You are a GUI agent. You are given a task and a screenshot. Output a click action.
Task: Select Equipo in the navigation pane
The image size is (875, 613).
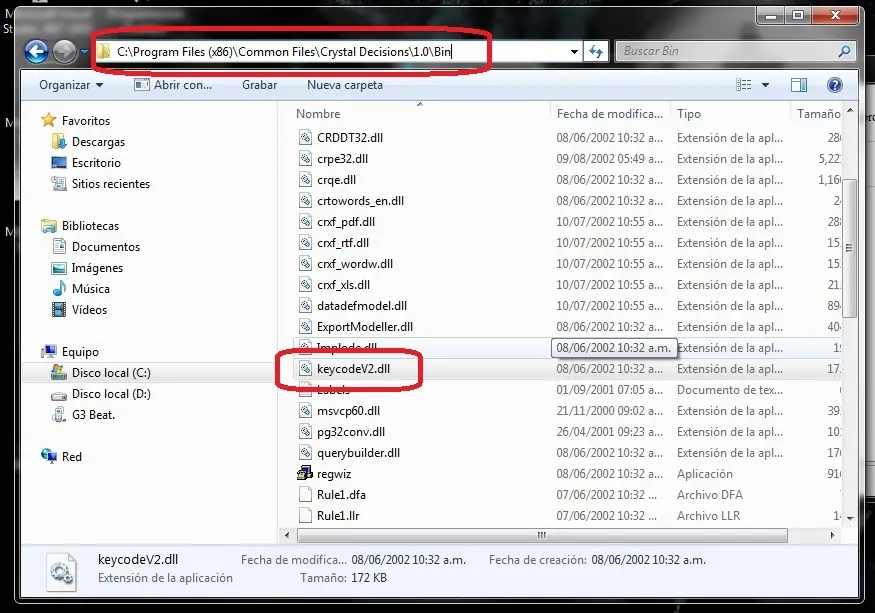tap(80, 352)
